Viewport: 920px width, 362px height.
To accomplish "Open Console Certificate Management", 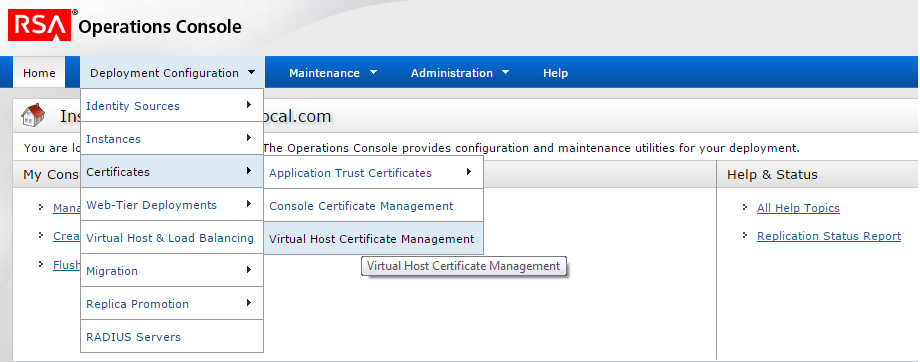I will coord(374,205).
